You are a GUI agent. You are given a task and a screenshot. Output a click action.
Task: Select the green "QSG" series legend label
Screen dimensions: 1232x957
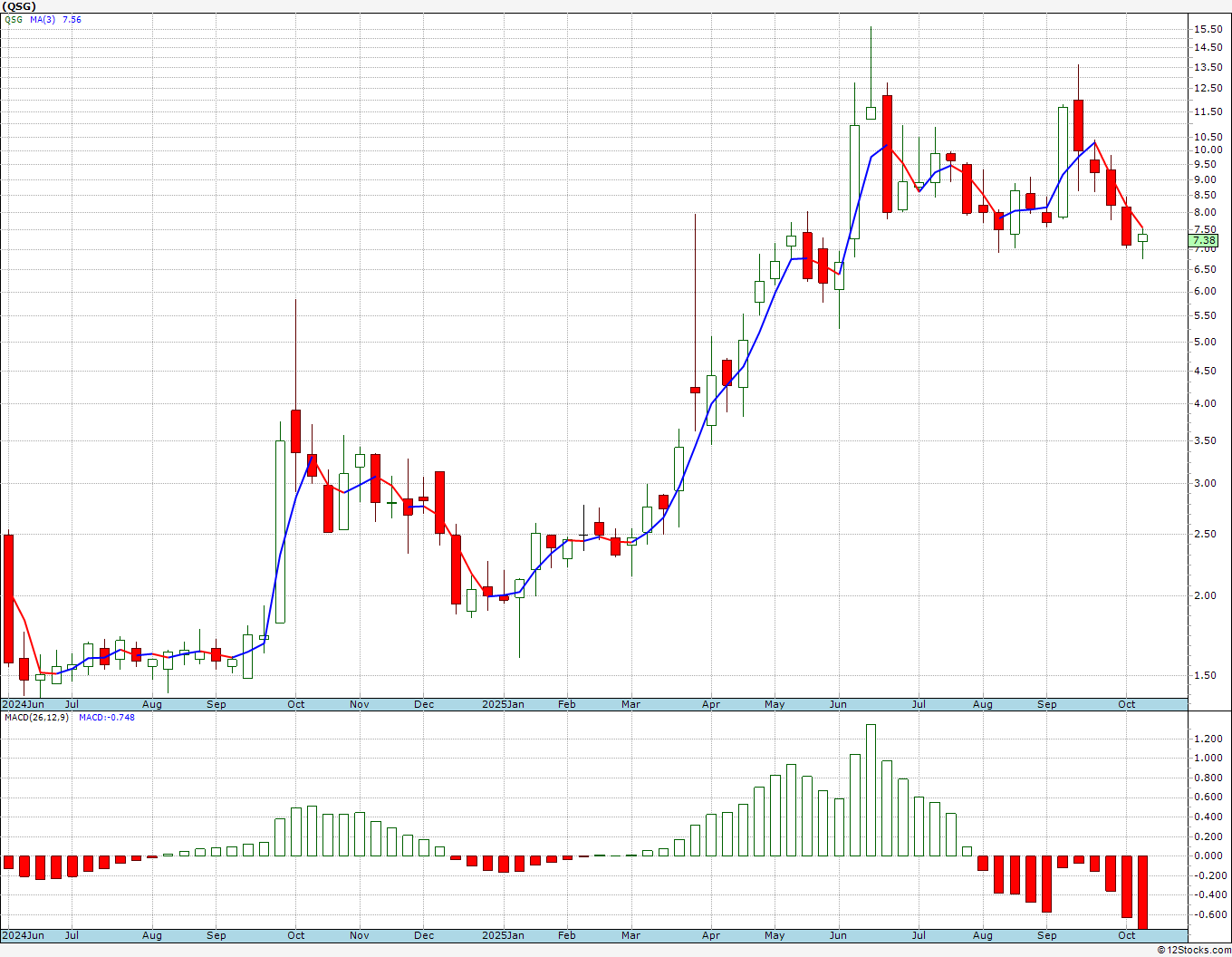(13, 19)
